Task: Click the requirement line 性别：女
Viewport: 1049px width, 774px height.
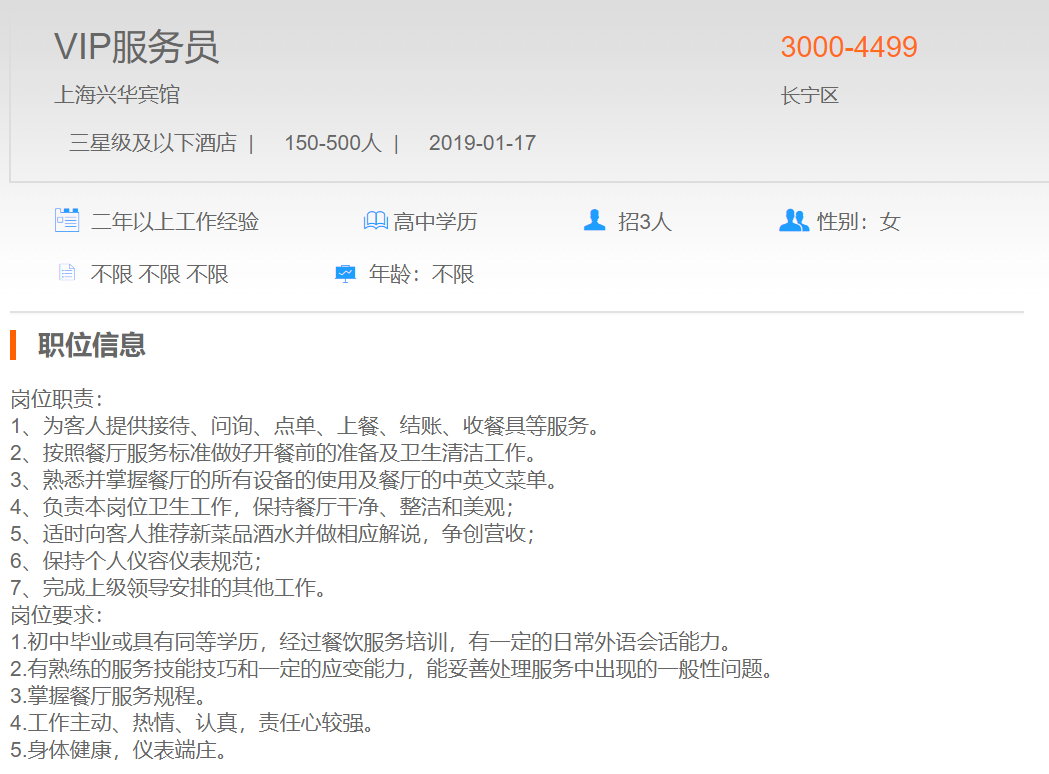Action: click(x=857, y=220)
